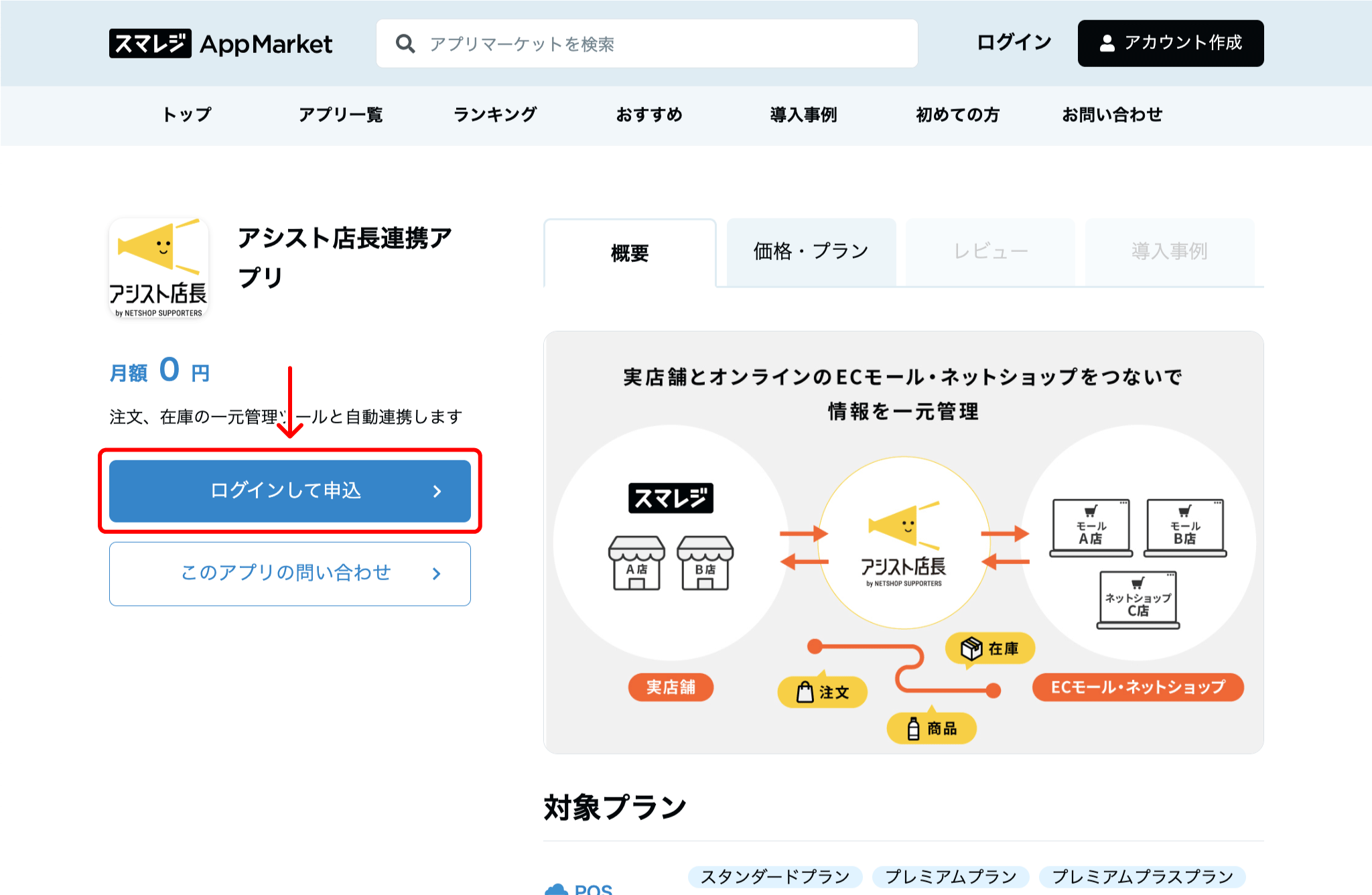Click the 在庫 box label
This screenshot has width=1372, height=895.
pyautogui.click(x=990, y=648)
